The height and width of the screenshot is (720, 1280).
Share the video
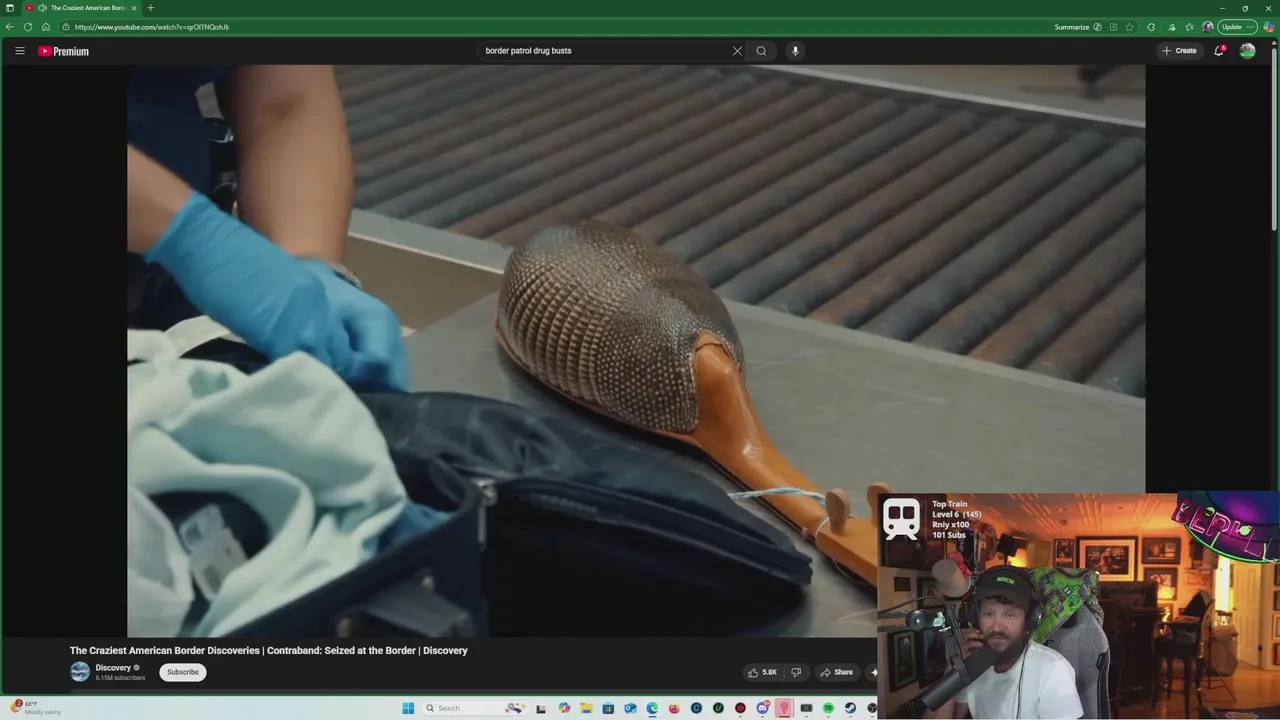[x=837, y=672]
